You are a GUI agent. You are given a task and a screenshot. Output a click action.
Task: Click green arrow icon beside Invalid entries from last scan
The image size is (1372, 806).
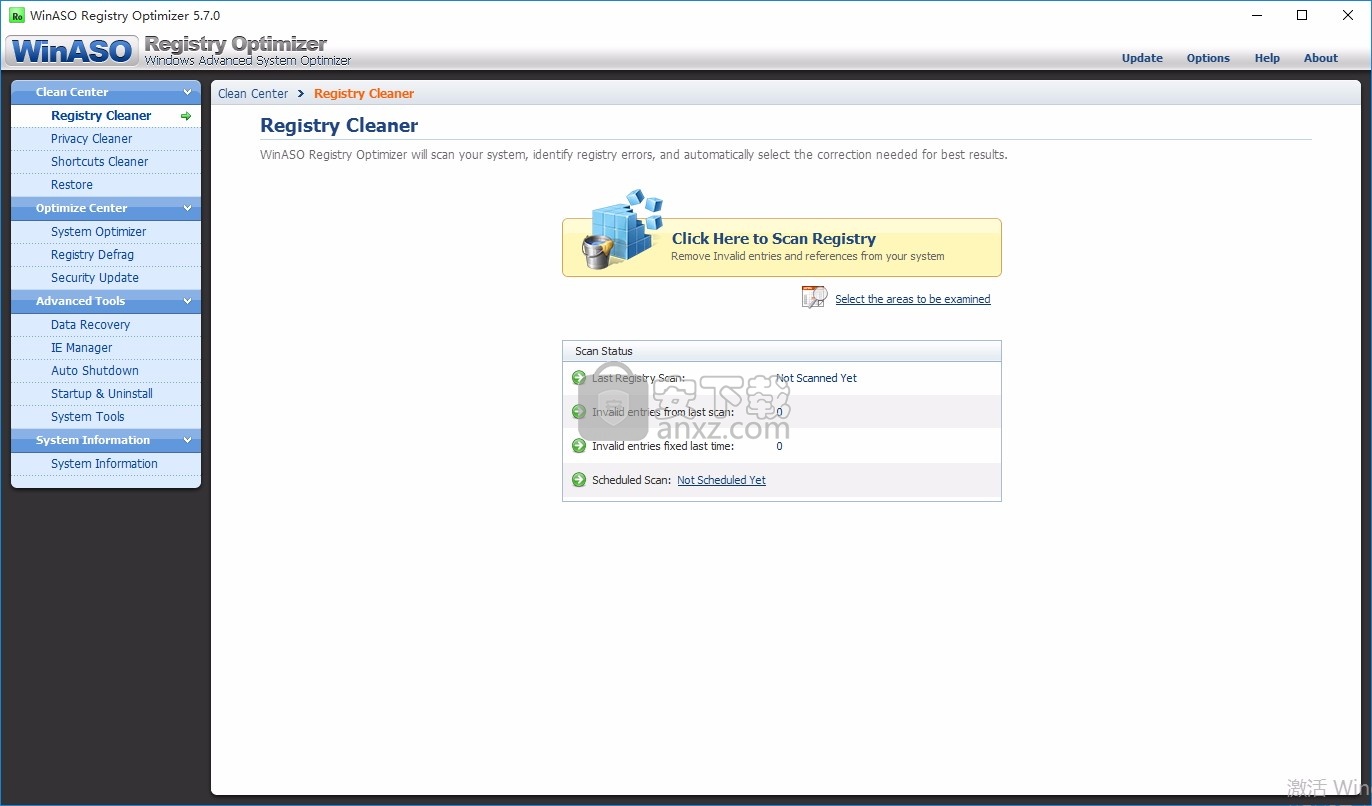coord(579,412)
